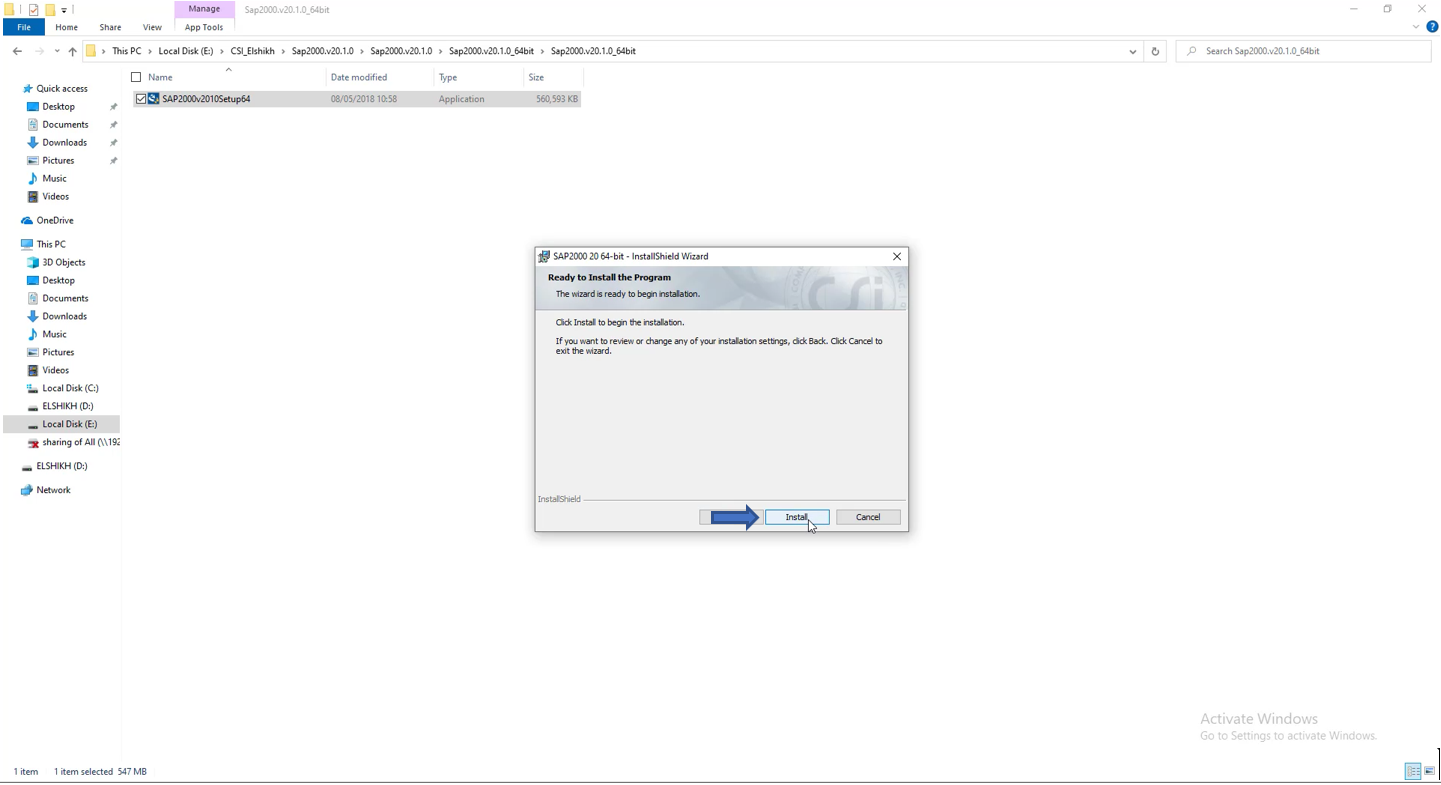Open Customize Quick Access Toolbar dropdown

pyautogui.click(x=64, y=10)
